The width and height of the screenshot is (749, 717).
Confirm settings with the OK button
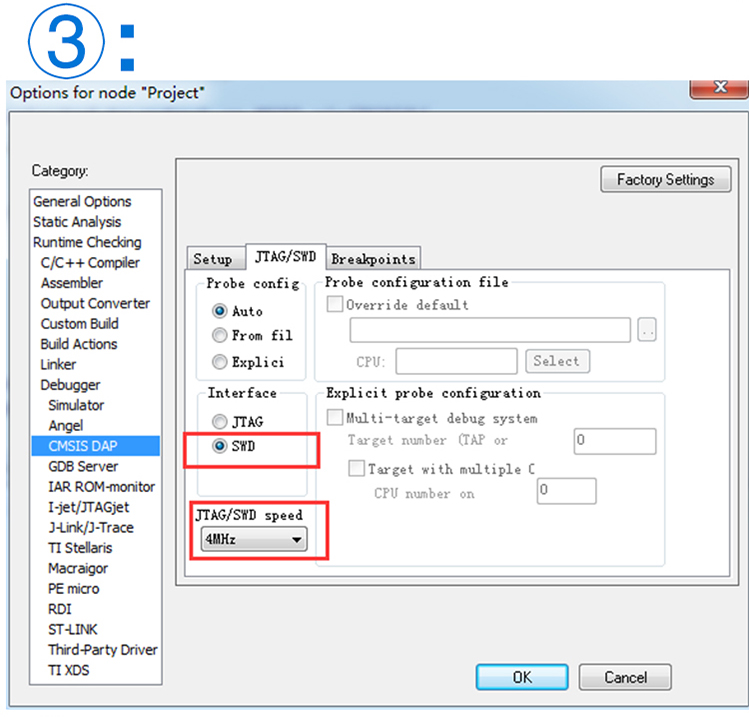[521, 677]
